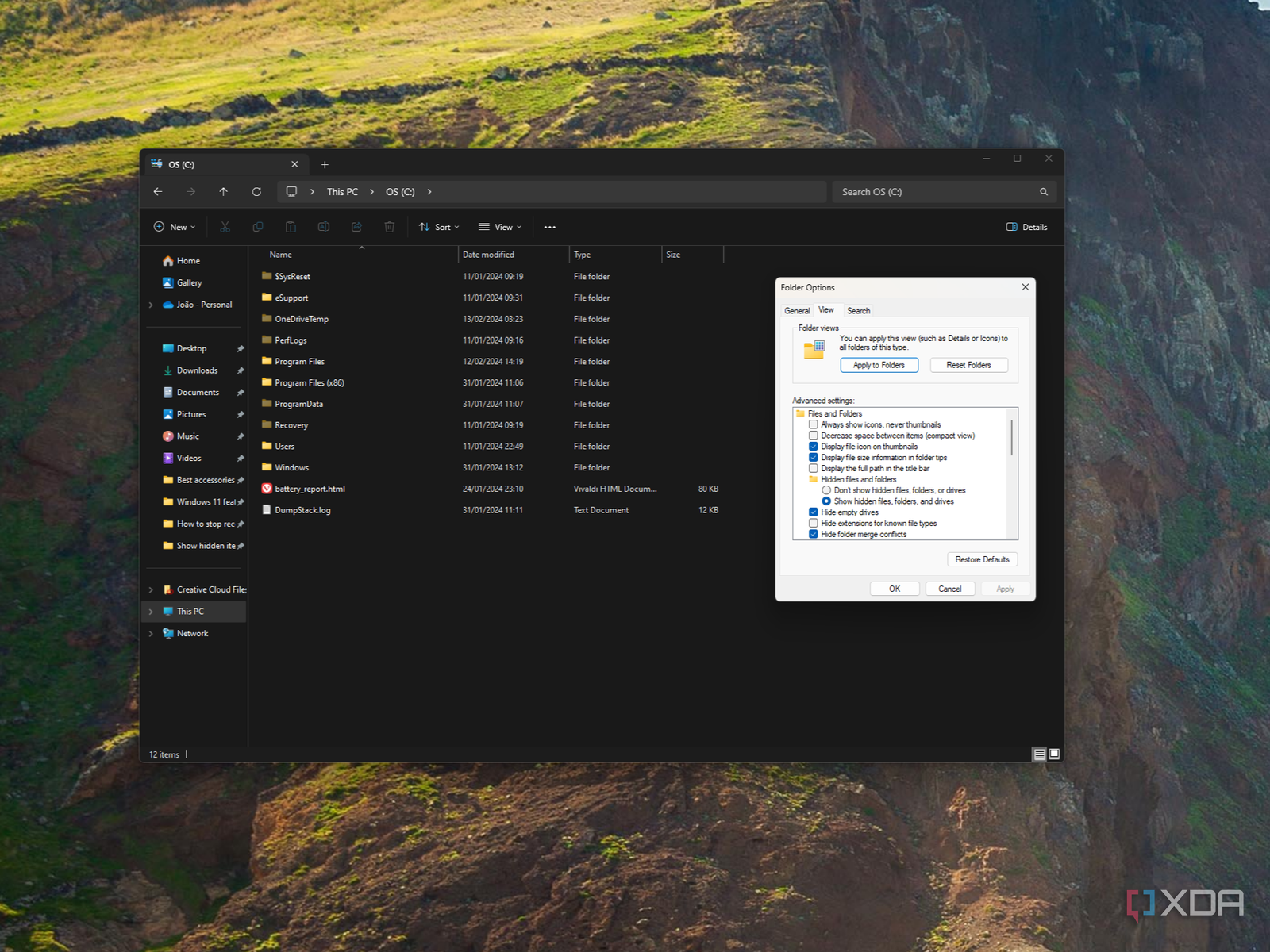
Task: Click the Up directory arrow icon
Action: pyautogui.click(x=223, y=192)
